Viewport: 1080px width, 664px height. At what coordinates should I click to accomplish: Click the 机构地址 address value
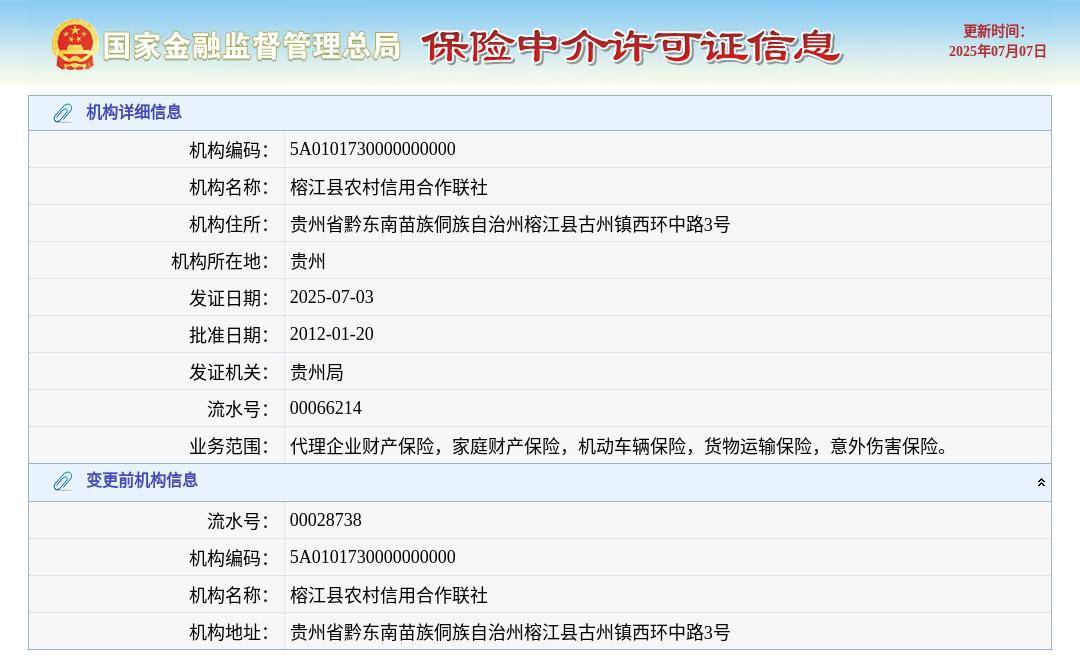pos(510,632)
